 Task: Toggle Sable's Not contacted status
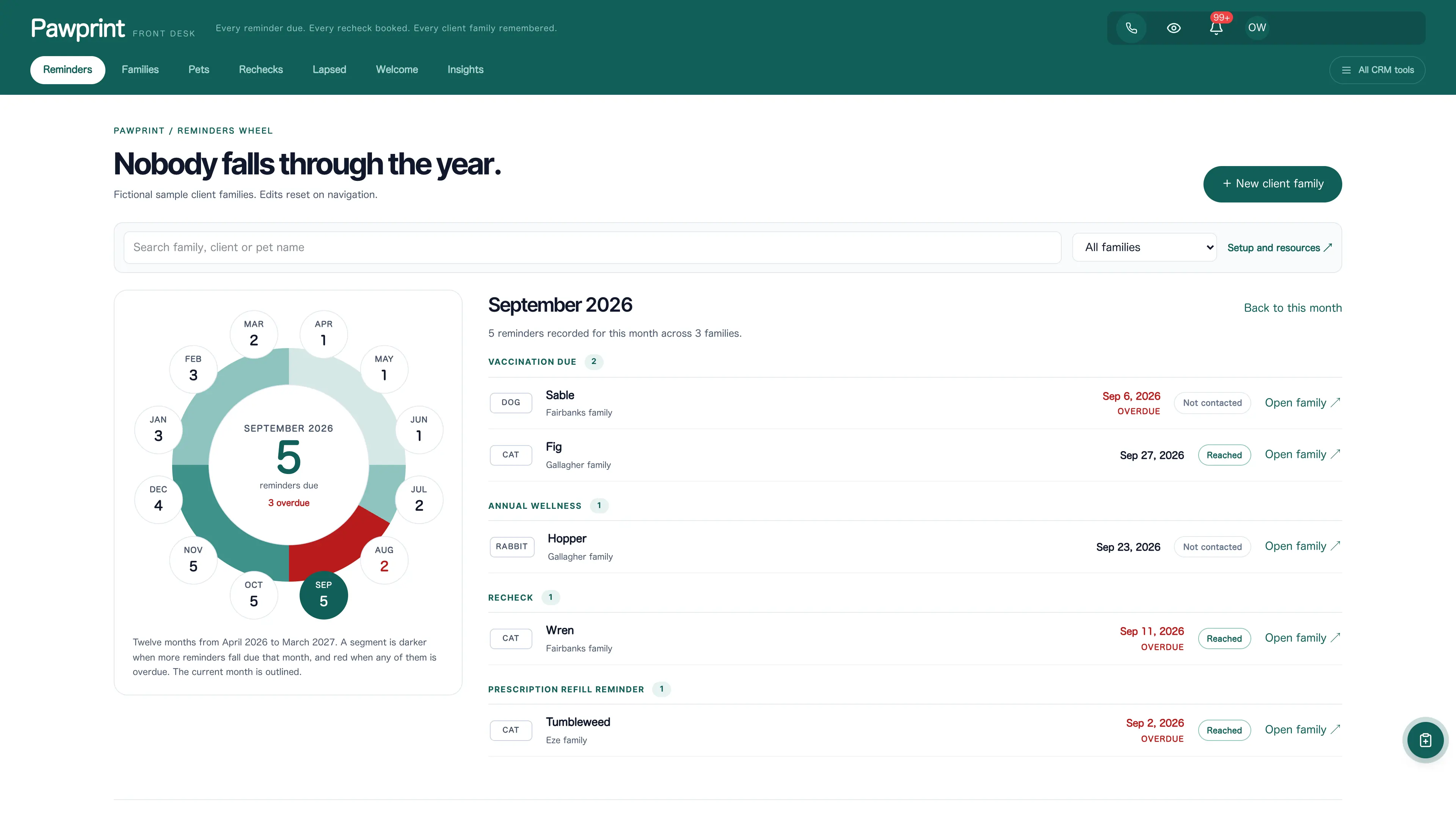coord(1212,403)
